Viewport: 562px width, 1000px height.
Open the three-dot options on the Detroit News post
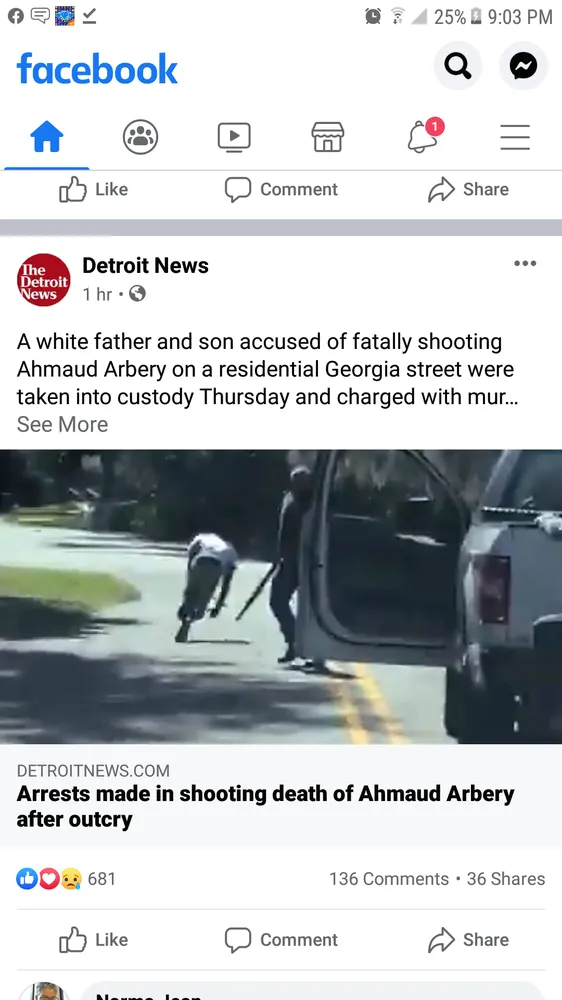[525, 263]
